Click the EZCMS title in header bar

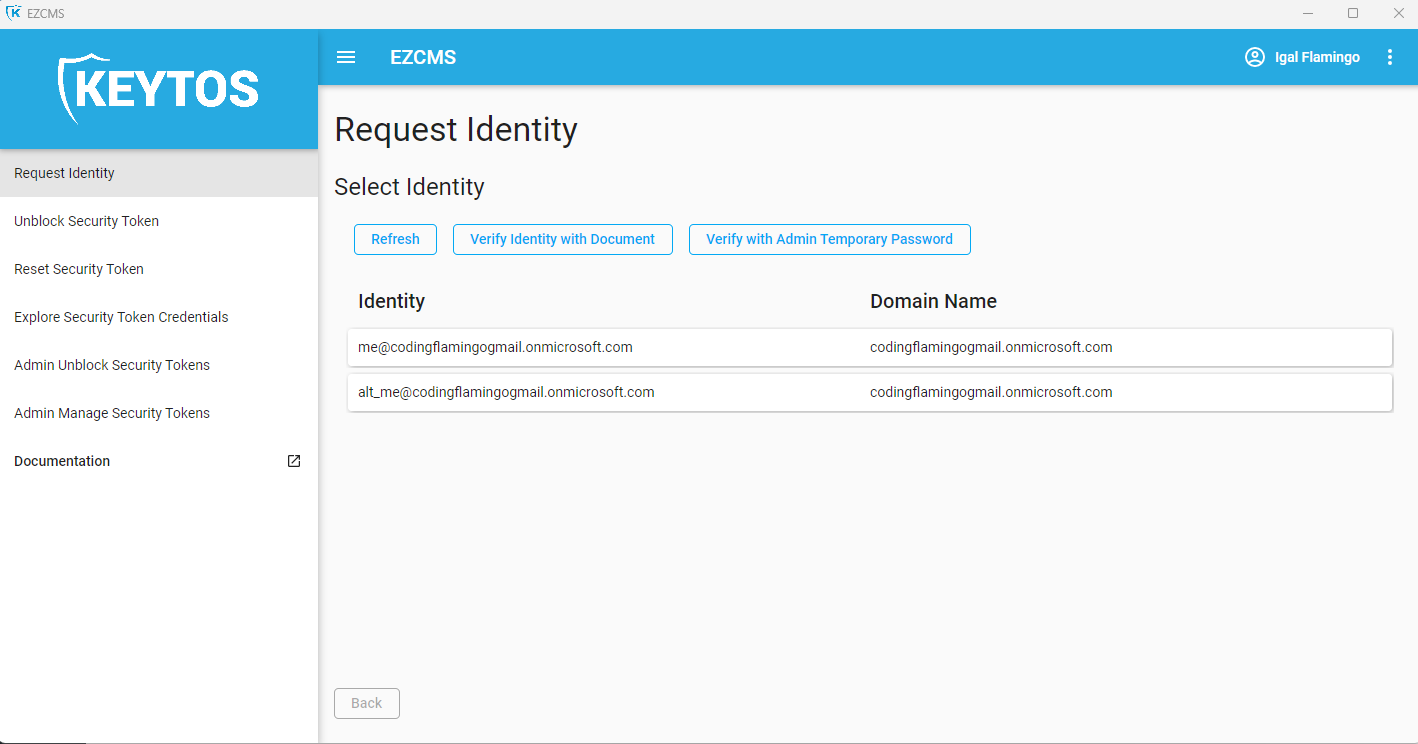[x=423, y=57]
